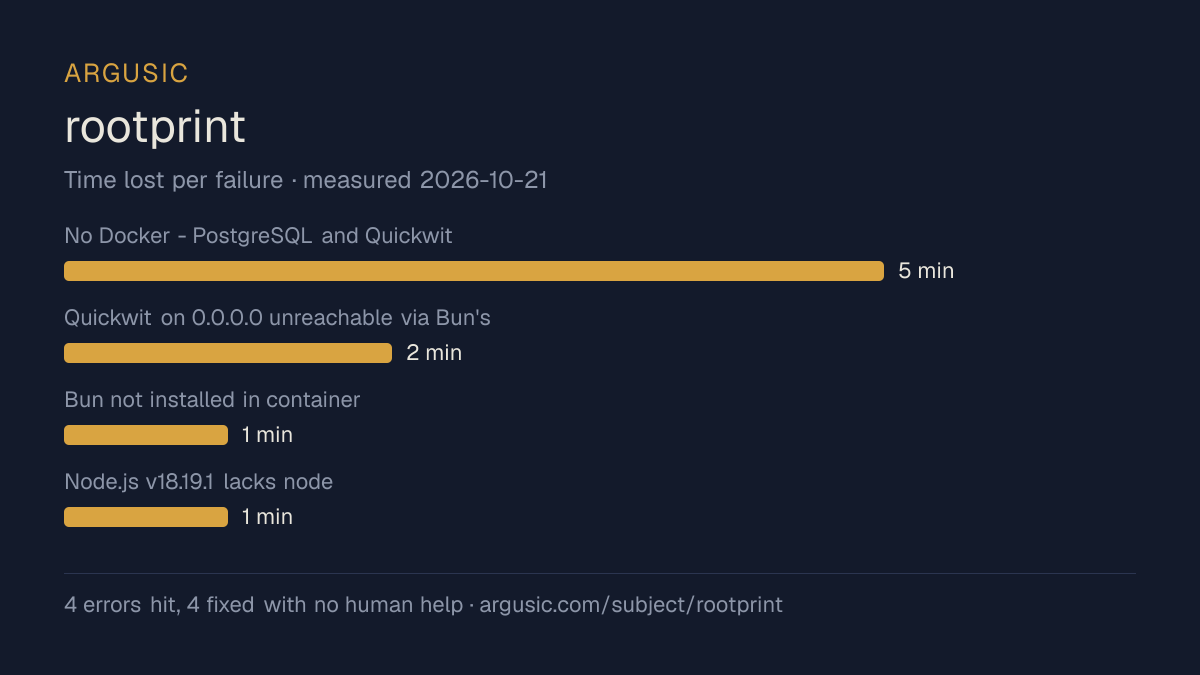Select the Quickwit unreachable bar
The width and height of the screenshot is (1200, 675).
(228, 353)
